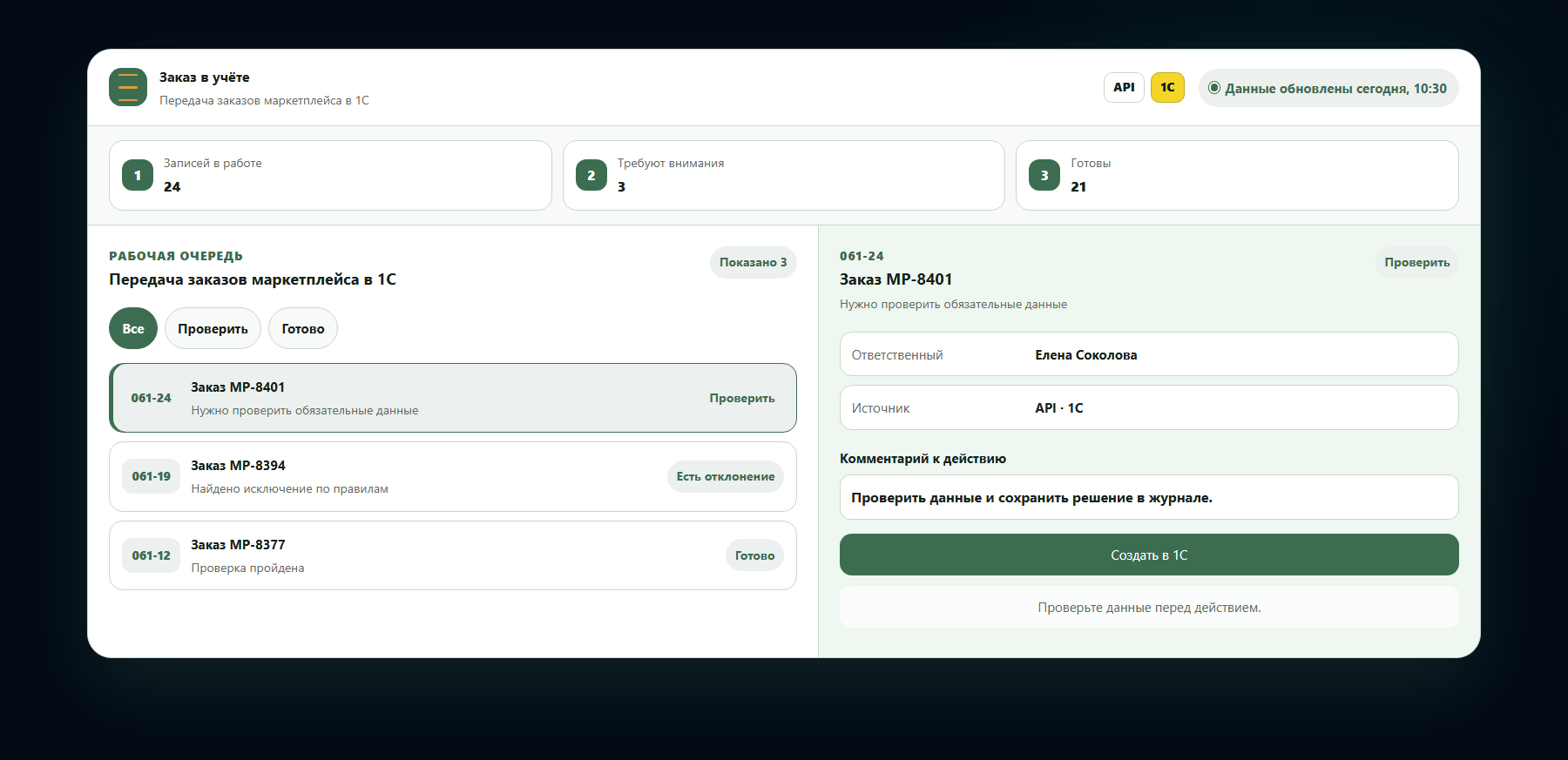The width and height of the screenshot is (1568, 760).
Task: Click the 'Проверить' badge in the details panel
Action: click(x=1417, y=262)
